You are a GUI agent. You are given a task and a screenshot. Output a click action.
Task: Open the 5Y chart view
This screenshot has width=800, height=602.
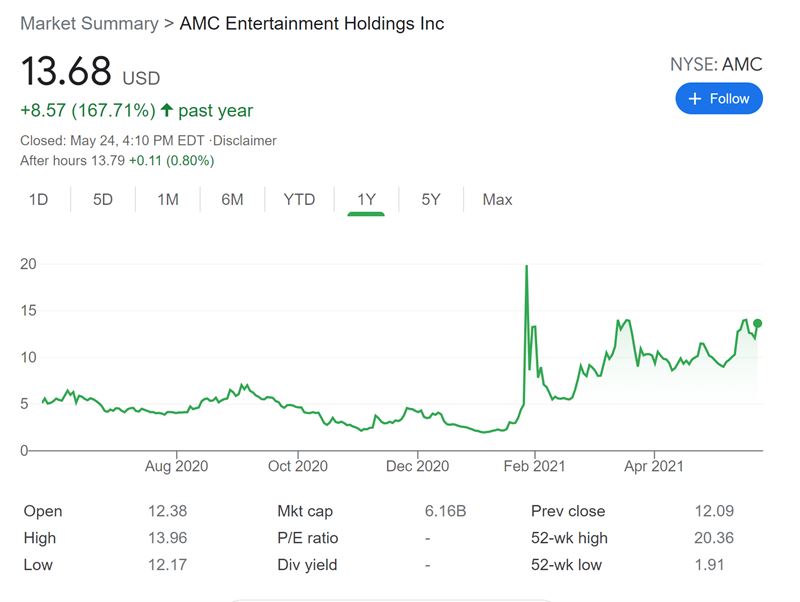click(x=431, y=199)
